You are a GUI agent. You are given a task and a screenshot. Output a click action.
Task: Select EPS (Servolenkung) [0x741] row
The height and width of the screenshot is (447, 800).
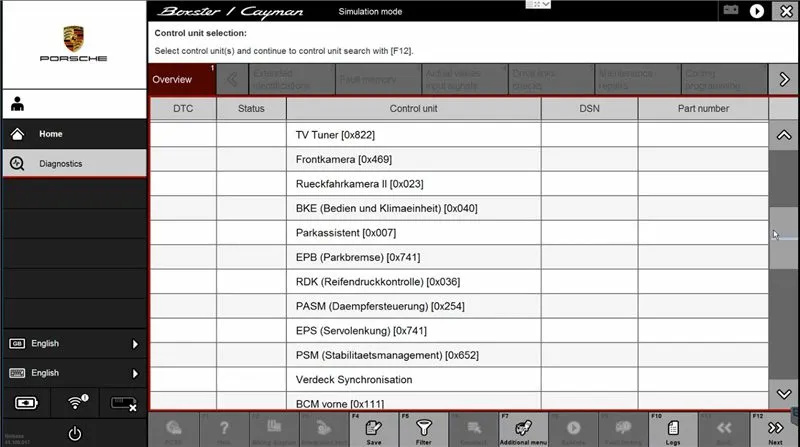click(x=459, y=331)
